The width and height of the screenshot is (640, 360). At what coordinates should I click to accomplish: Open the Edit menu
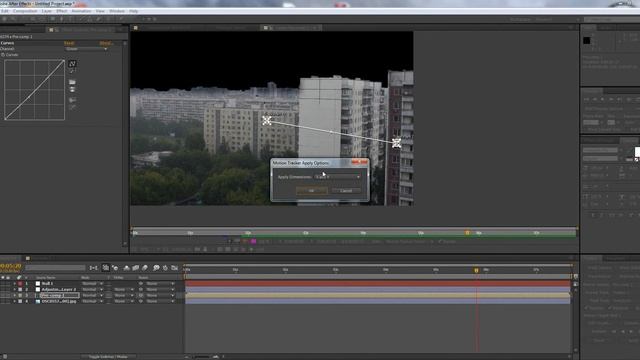tap(5, 11)
